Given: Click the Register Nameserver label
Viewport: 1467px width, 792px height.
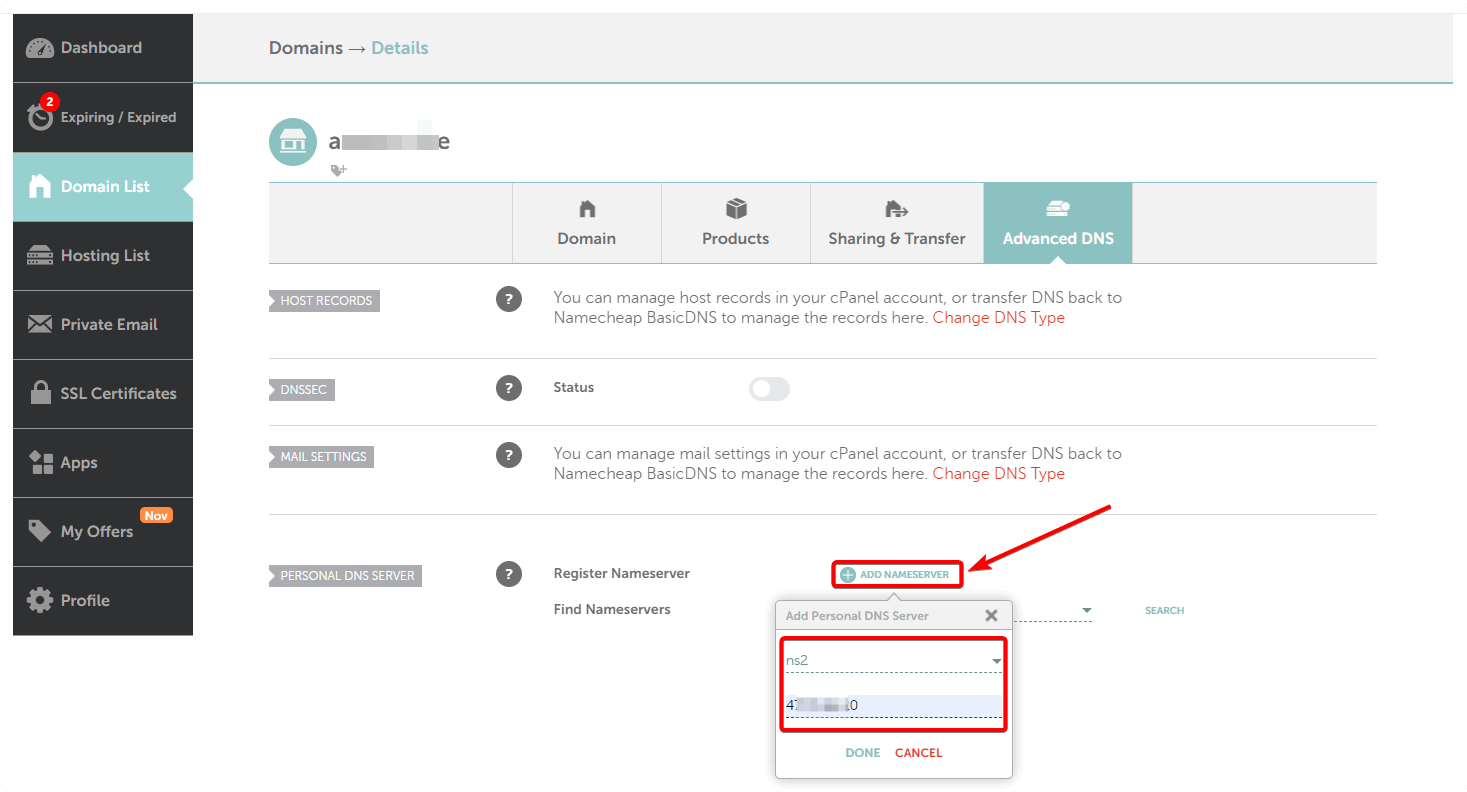Looking at the screenshot, I should tap(622, 574).
